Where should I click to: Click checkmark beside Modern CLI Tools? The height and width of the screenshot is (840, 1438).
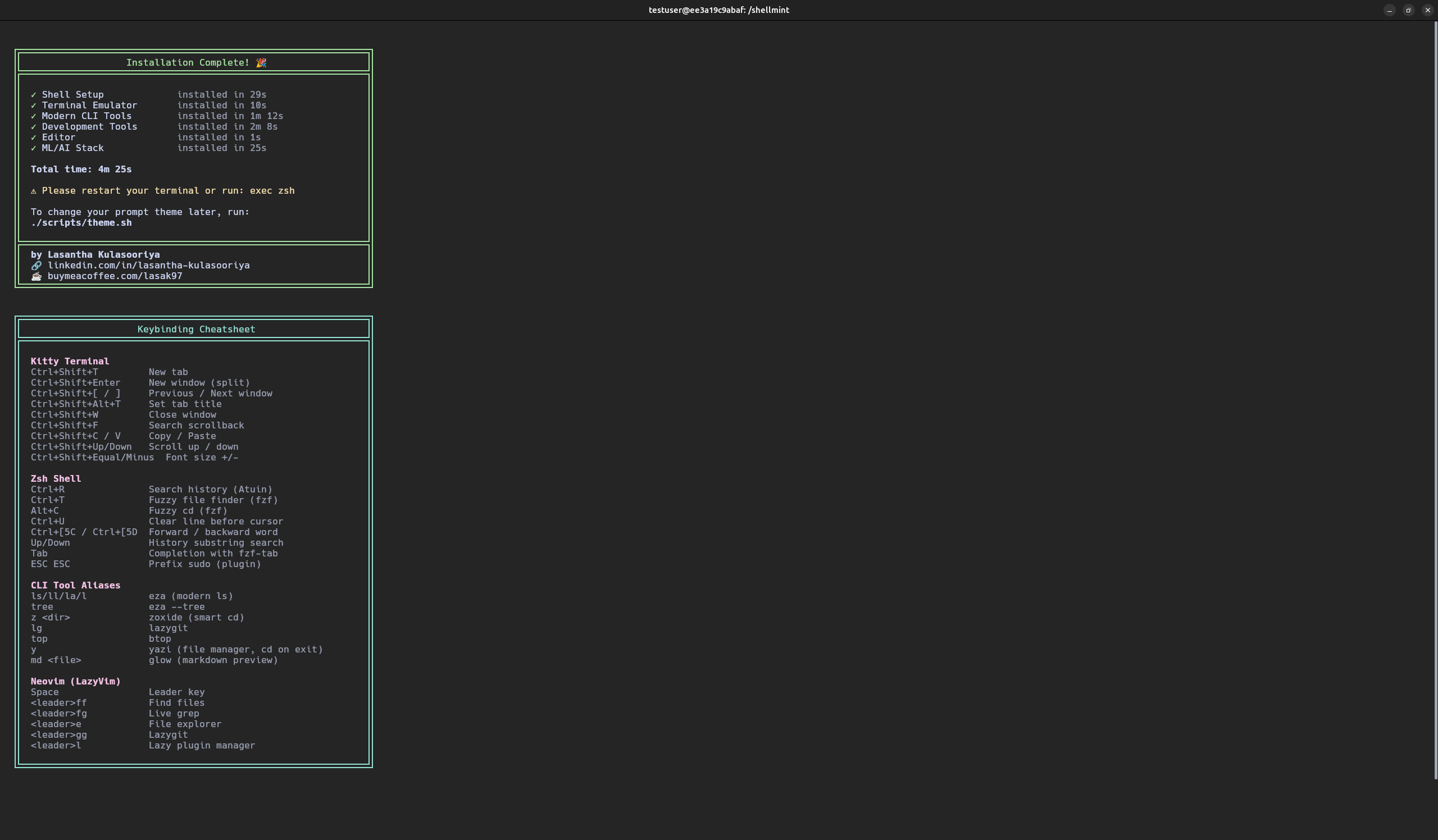point(34,116)
